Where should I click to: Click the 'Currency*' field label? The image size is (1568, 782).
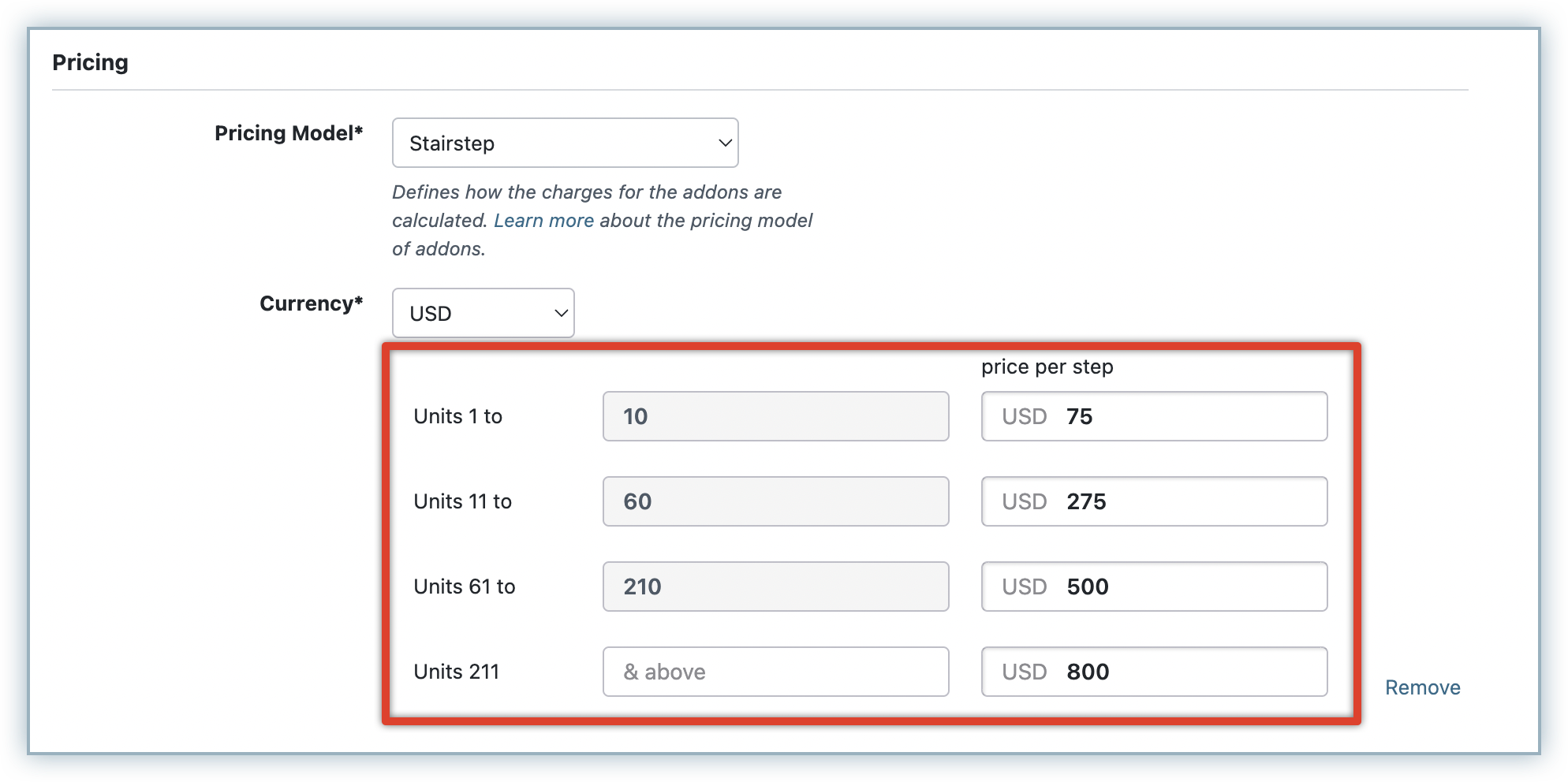coord(311,303)
